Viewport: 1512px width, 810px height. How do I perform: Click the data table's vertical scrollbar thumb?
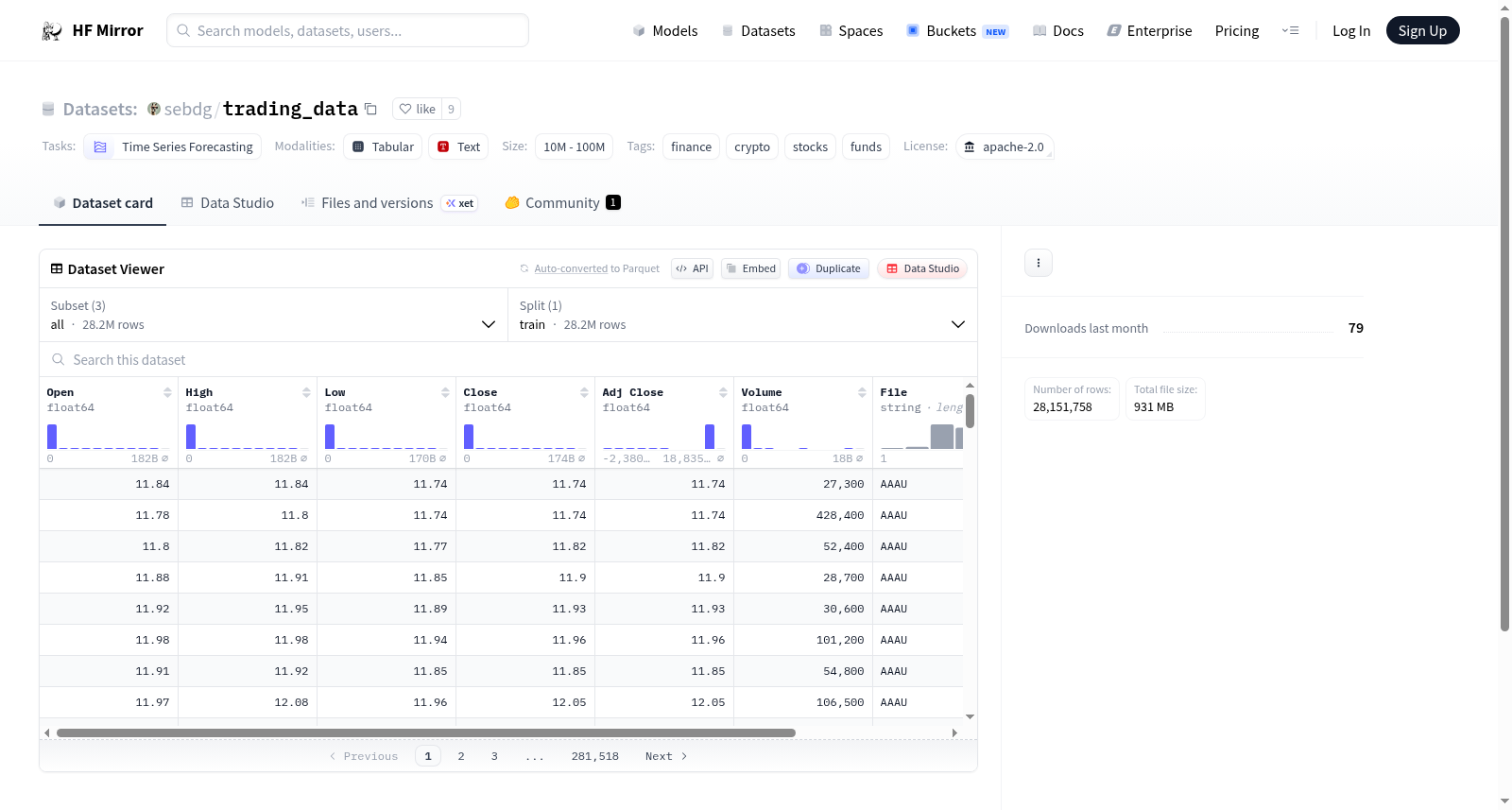point(970,411)
